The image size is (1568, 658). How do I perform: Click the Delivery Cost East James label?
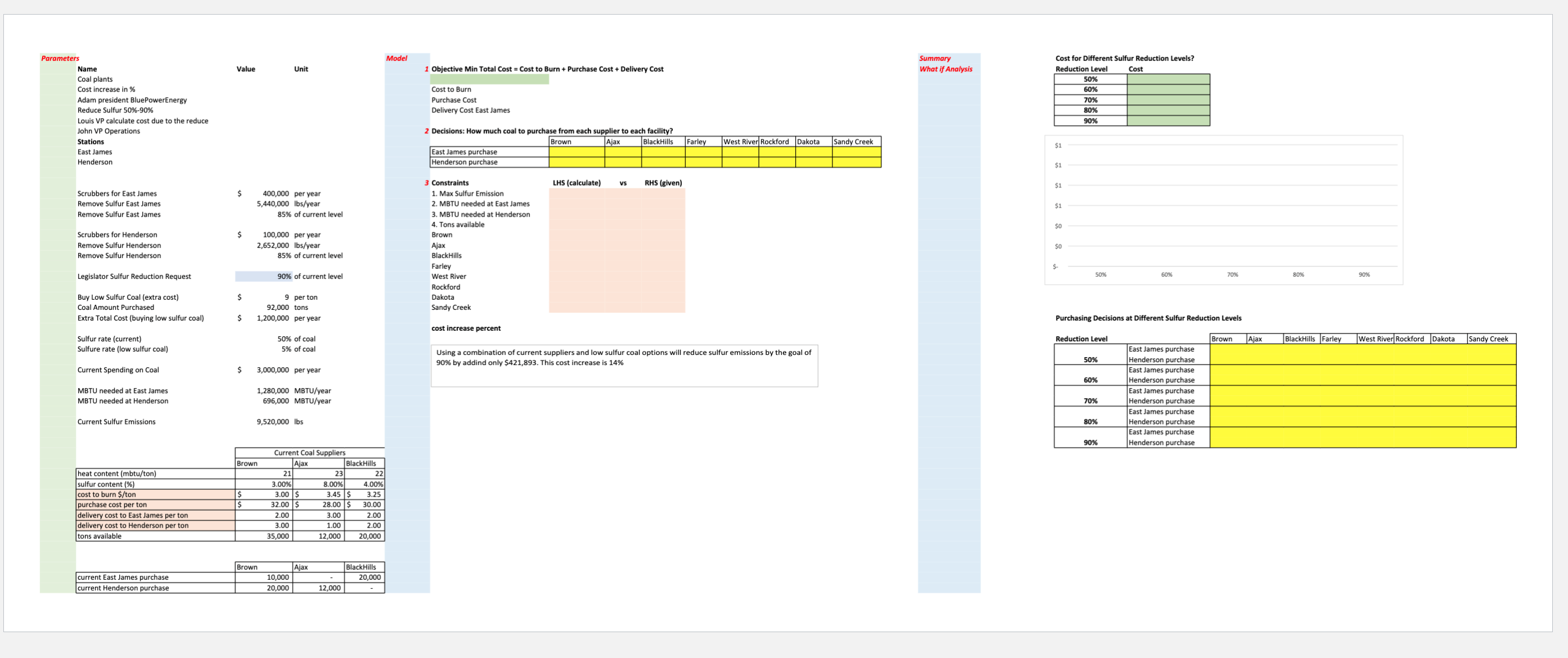click(x=470, y=110)
